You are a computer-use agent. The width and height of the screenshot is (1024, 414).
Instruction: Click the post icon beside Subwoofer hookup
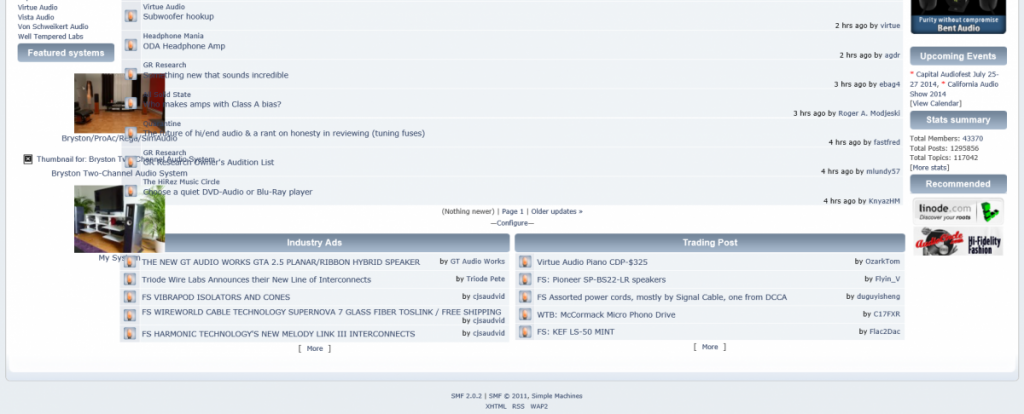pyautogui.click(x=131, y=16)
